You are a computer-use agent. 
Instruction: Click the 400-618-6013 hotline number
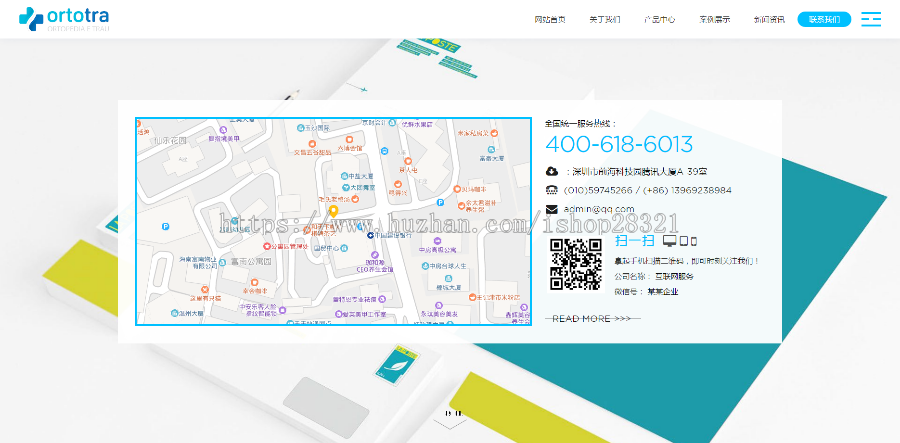618,144
